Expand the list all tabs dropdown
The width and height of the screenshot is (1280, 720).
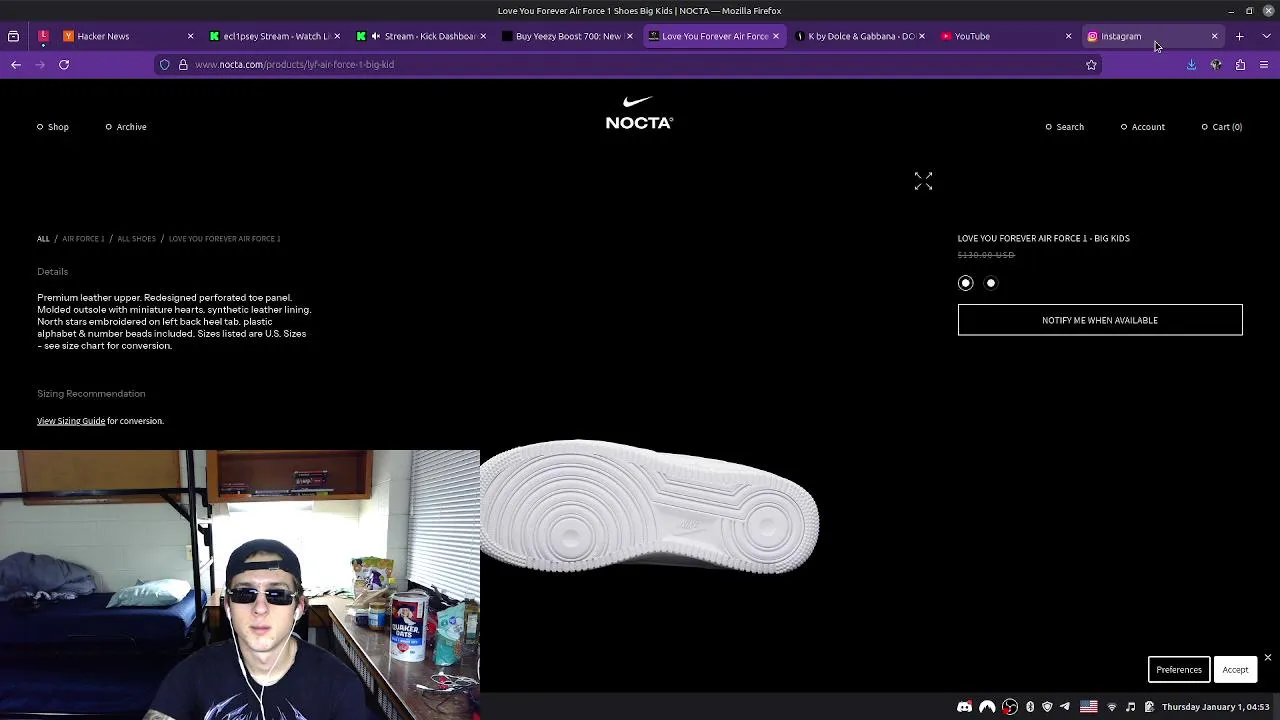pos(1266,36)
